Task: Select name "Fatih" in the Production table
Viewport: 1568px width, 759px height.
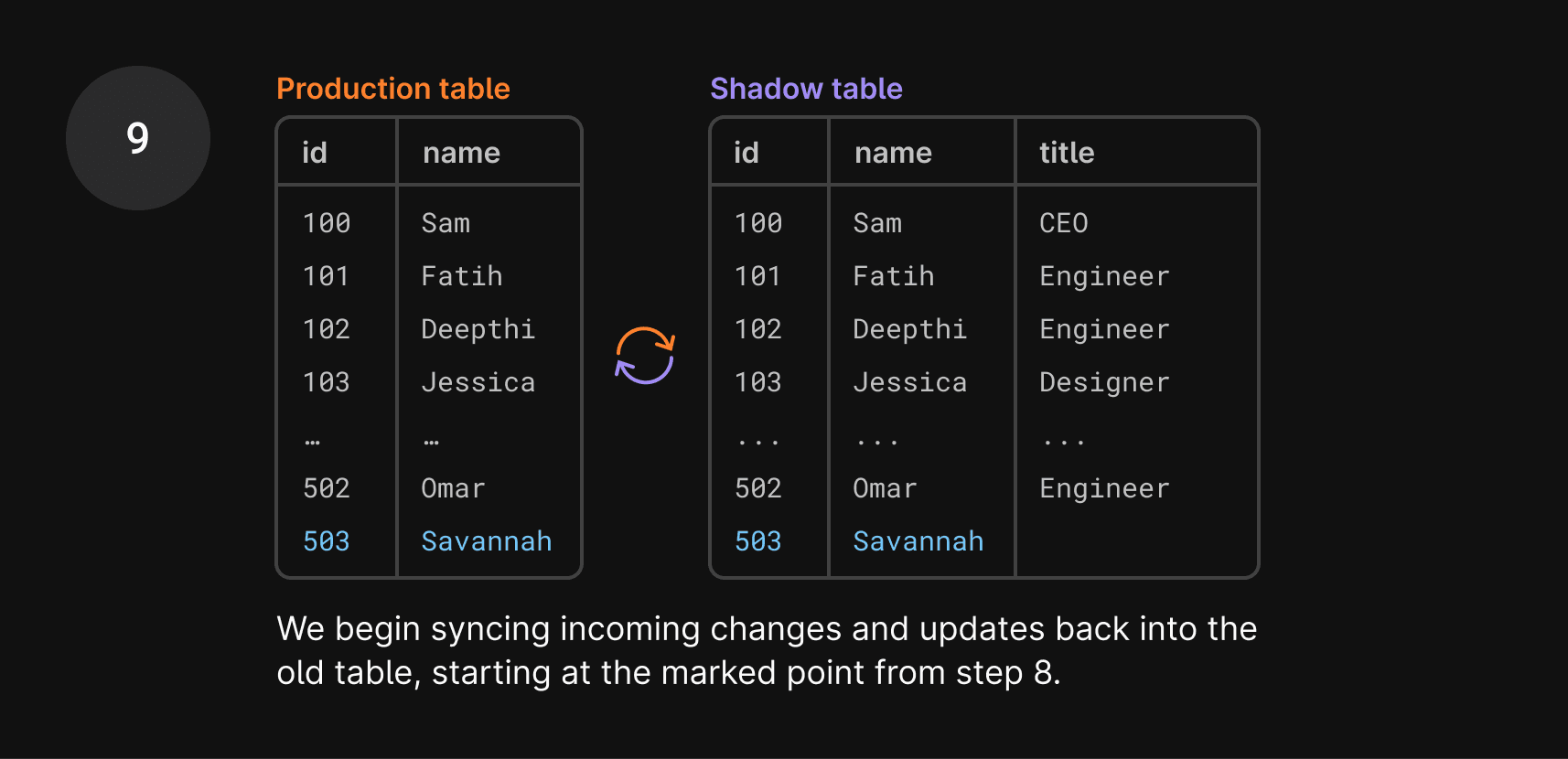Action: coord(462,276)
